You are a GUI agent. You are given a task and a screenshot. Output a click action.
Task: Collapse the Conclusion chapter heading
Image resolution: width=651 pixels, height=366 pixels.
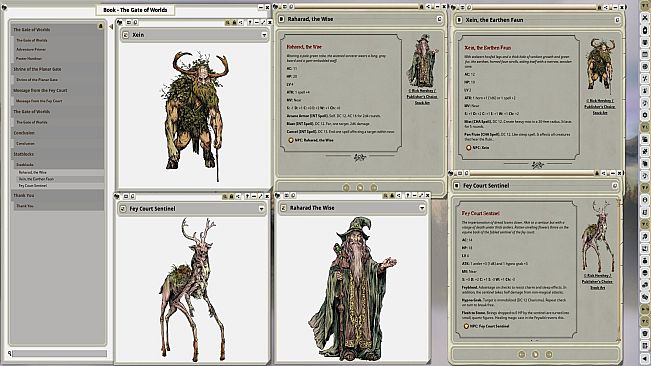[x=24, y=133]
